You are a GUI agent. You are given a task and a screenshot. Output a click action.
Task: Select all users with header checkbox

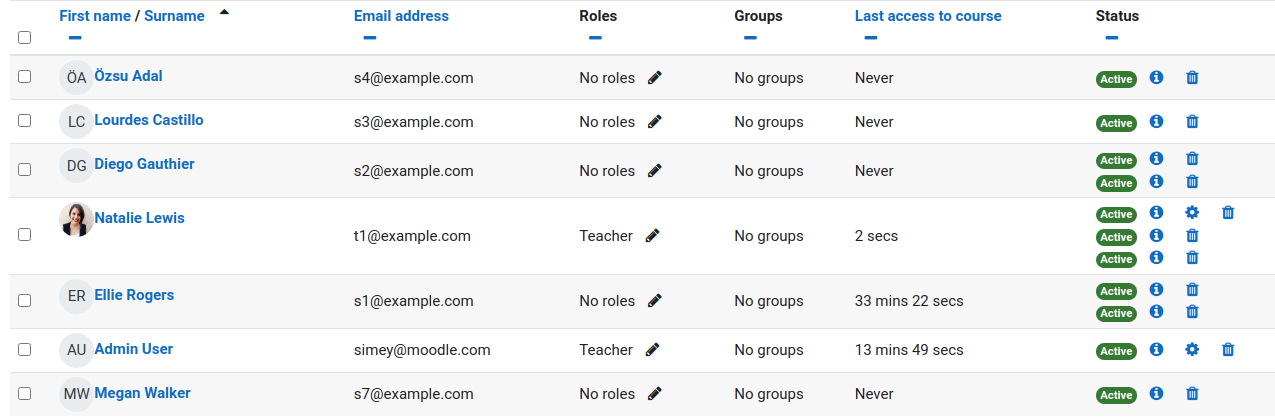25,37
